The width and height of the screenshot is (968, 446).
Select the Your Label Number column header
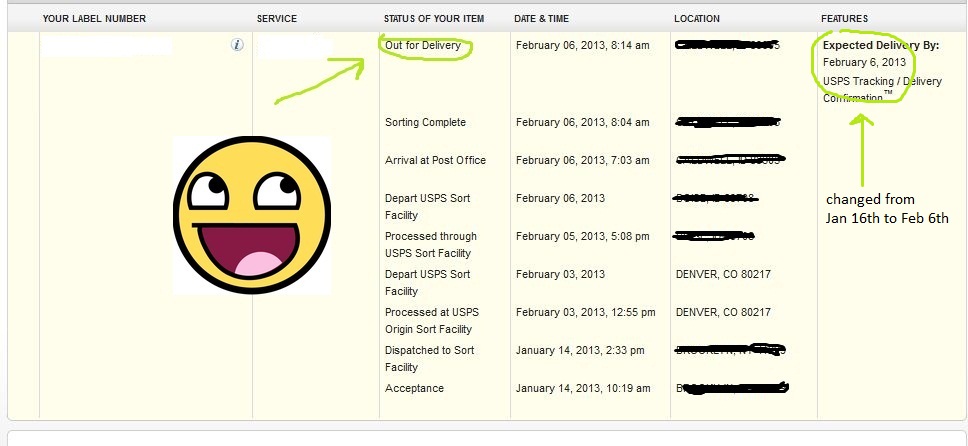94,19
